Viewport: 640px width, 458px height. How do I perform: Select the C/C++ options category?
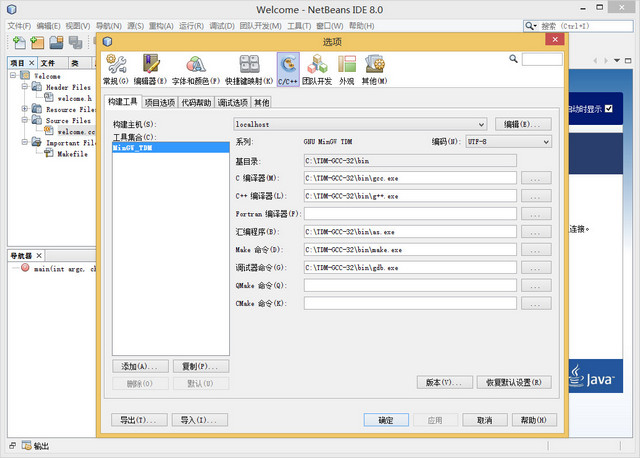click(288, 69)
